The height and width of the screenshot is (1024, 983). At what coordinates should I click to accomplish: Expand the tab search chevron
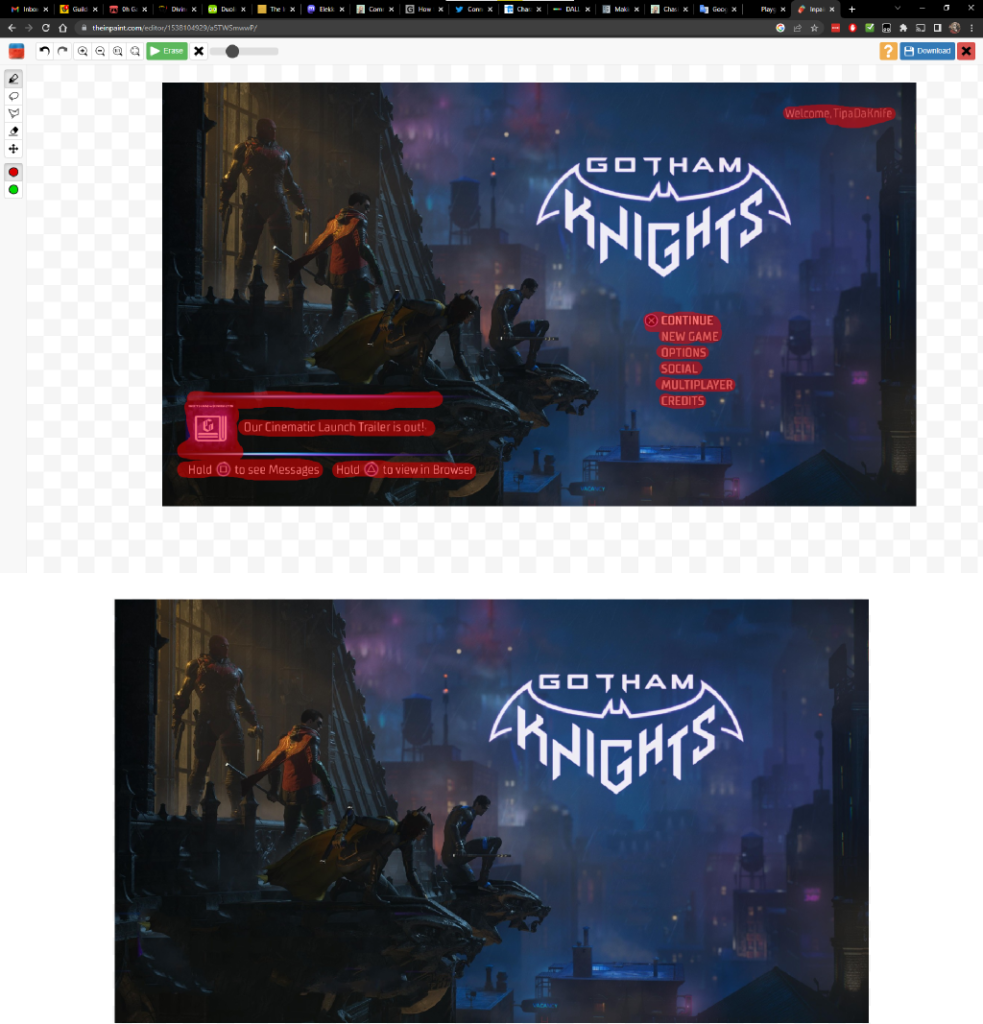pyautogui.click(x=897, y=8)
